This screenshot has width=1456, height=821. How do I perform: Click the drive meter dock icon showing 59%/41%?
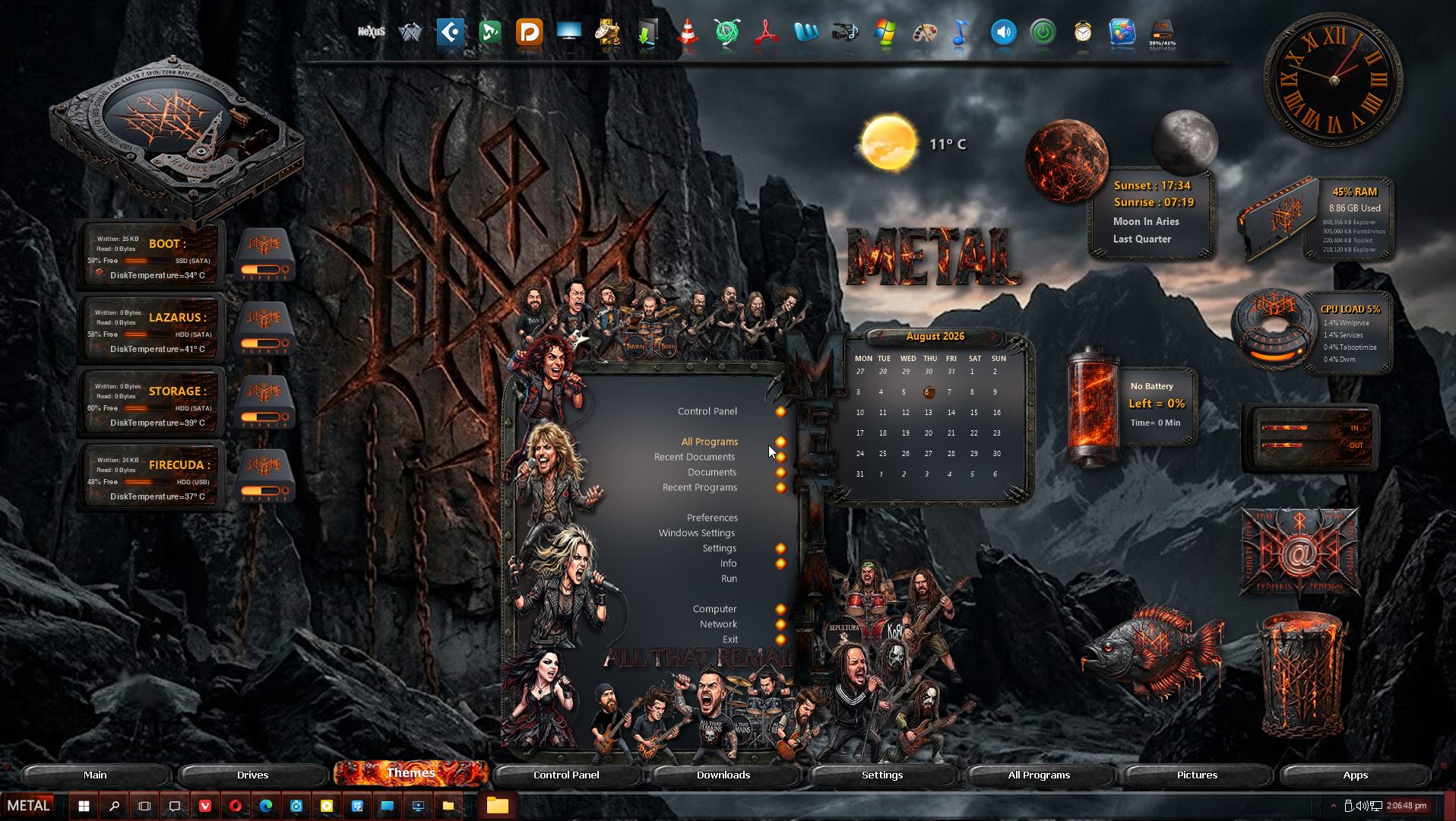pos(1162,33)
